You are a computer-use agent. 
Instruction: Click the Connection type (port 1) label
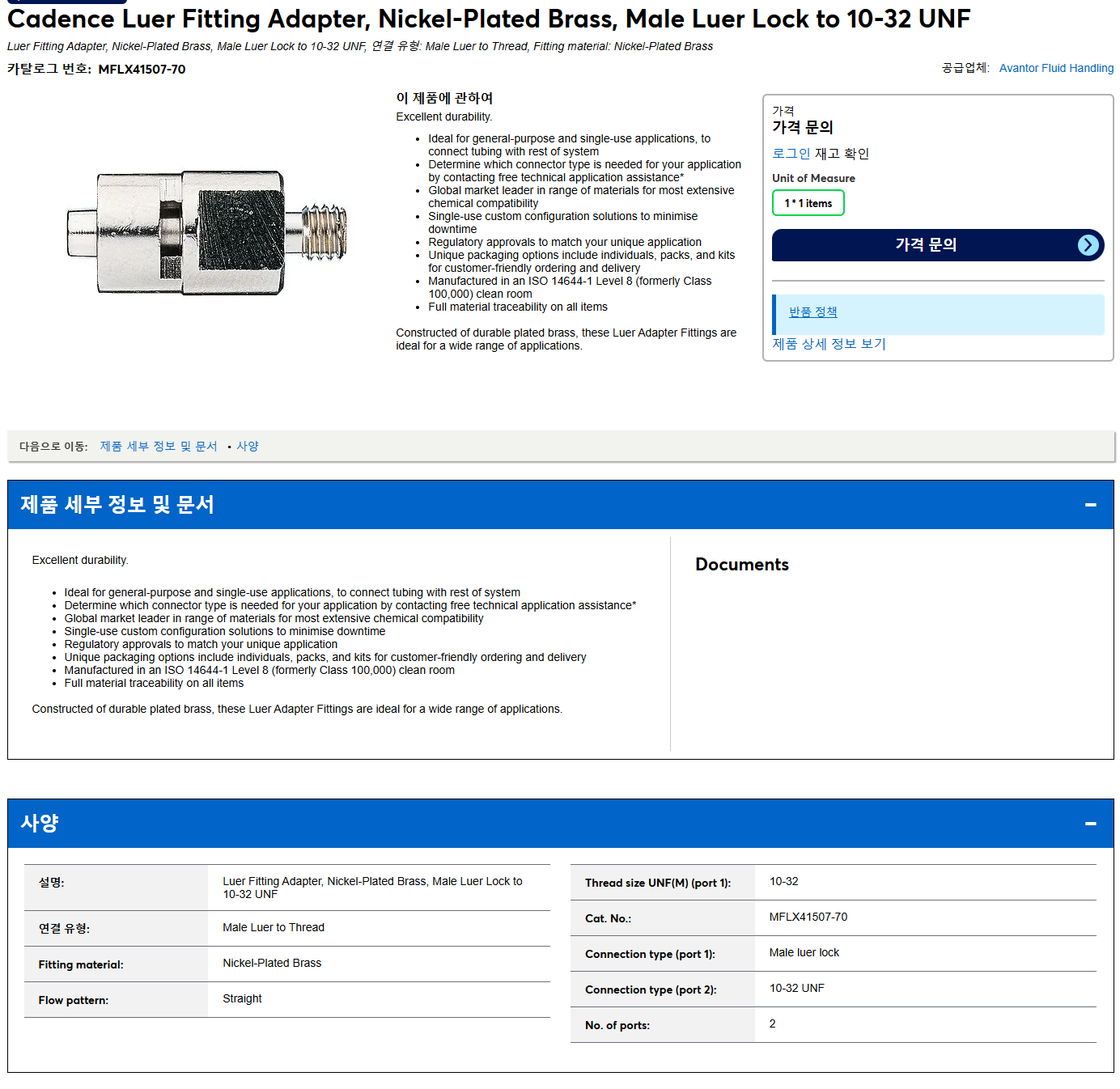tap(650, 955)
